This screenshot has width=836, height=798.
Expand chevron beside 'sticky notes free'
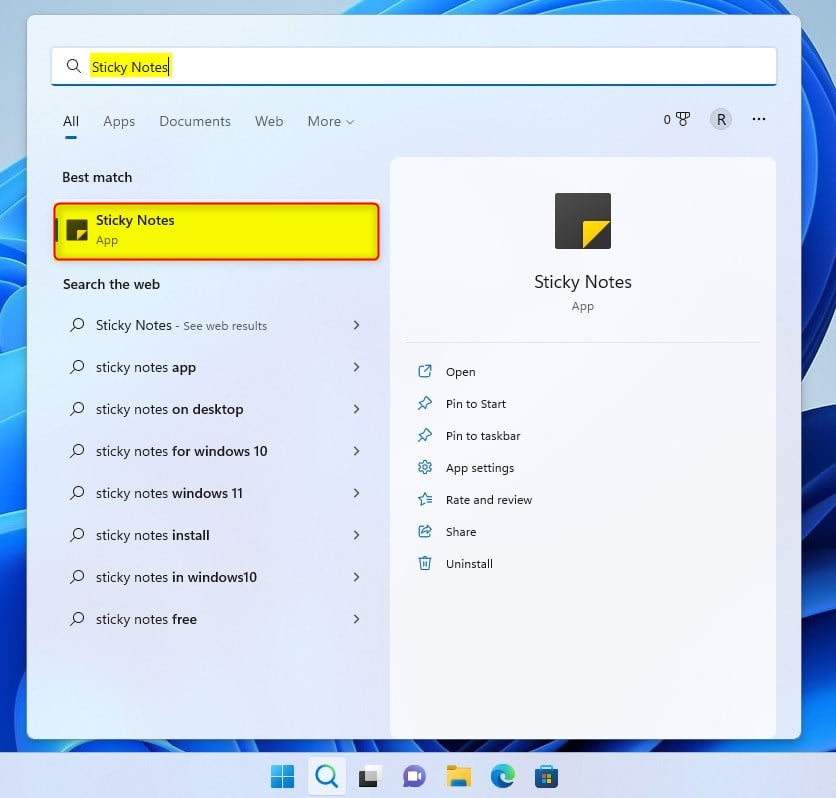click(x=357, y=619)
